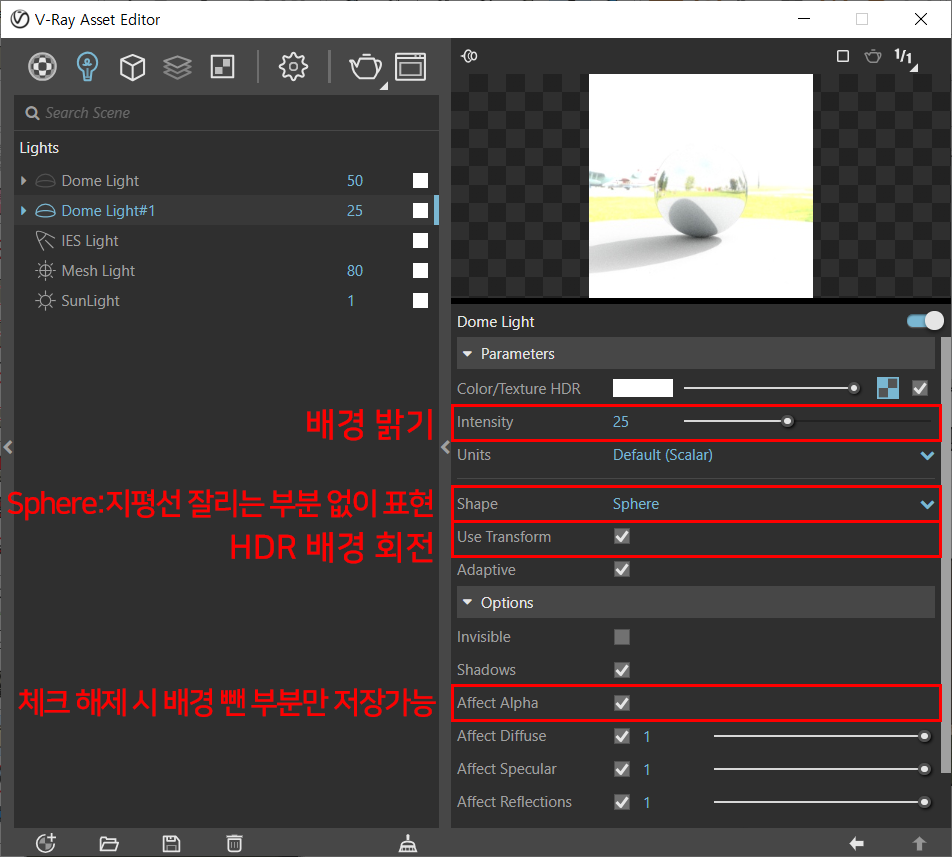Click the Mesh Light intensity value 80

(x=355, y=271)
